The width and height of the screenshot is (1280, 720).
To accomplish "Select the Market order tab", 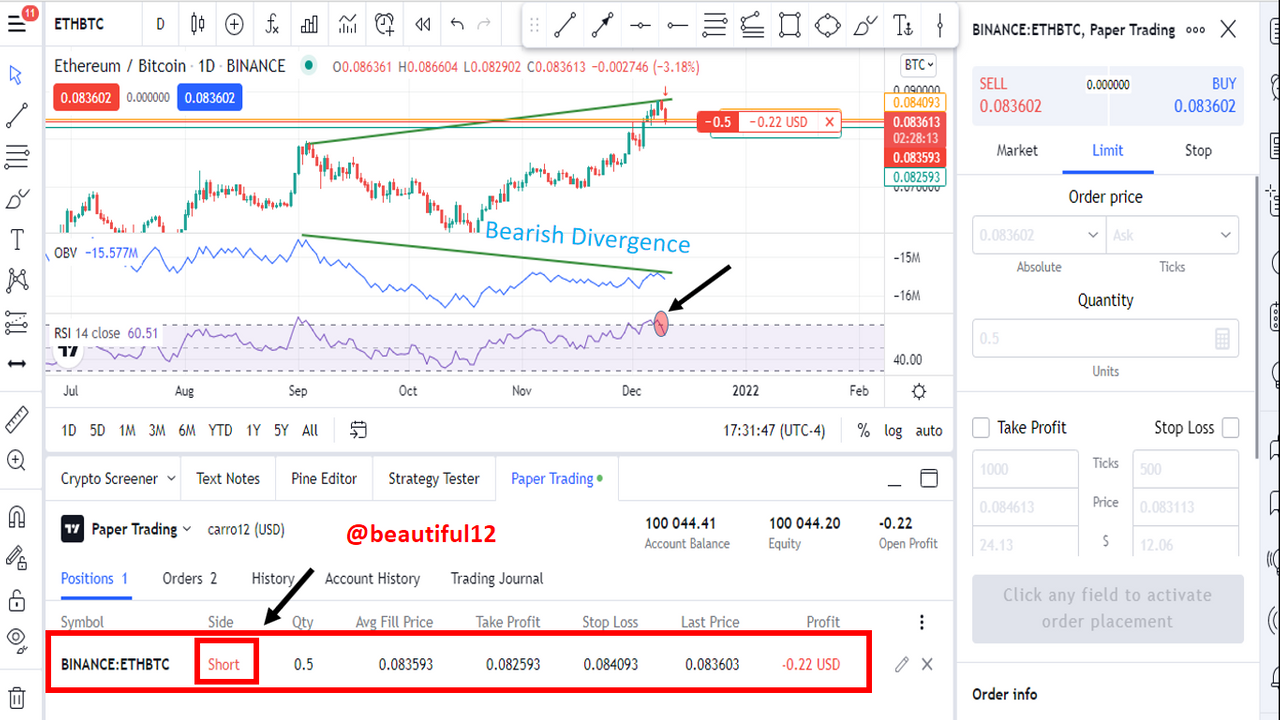I will pyautogui.click(x=1017, y=150).
